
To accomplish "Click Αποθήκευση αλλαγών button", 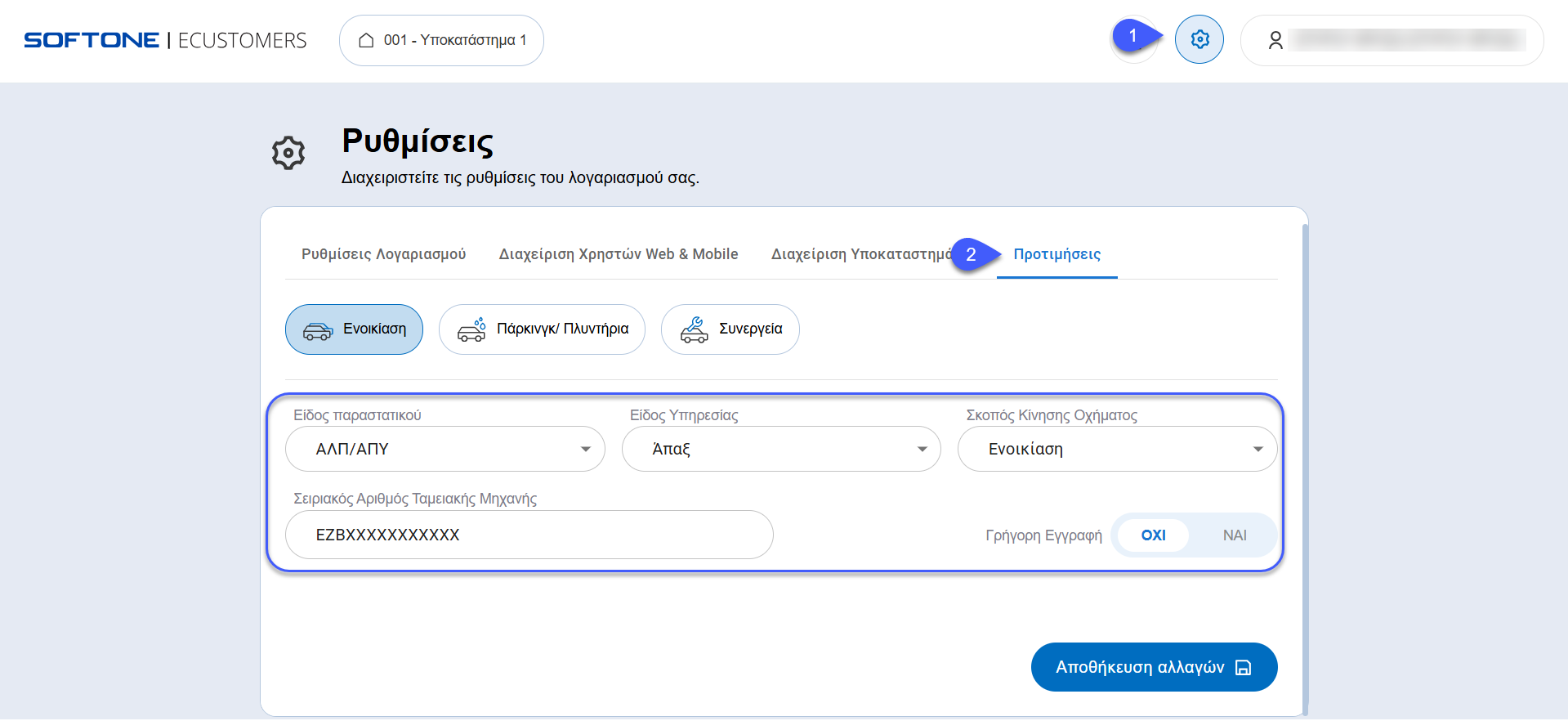I will 1153,667.
